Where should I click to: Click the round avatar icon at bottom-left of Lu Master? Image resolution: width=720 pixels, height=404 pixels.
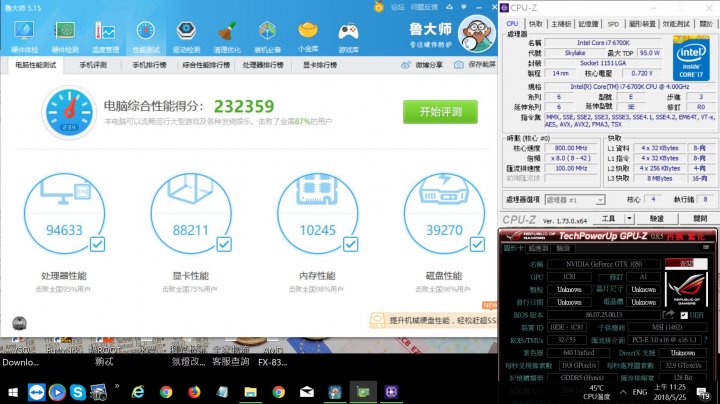[19, 323]
